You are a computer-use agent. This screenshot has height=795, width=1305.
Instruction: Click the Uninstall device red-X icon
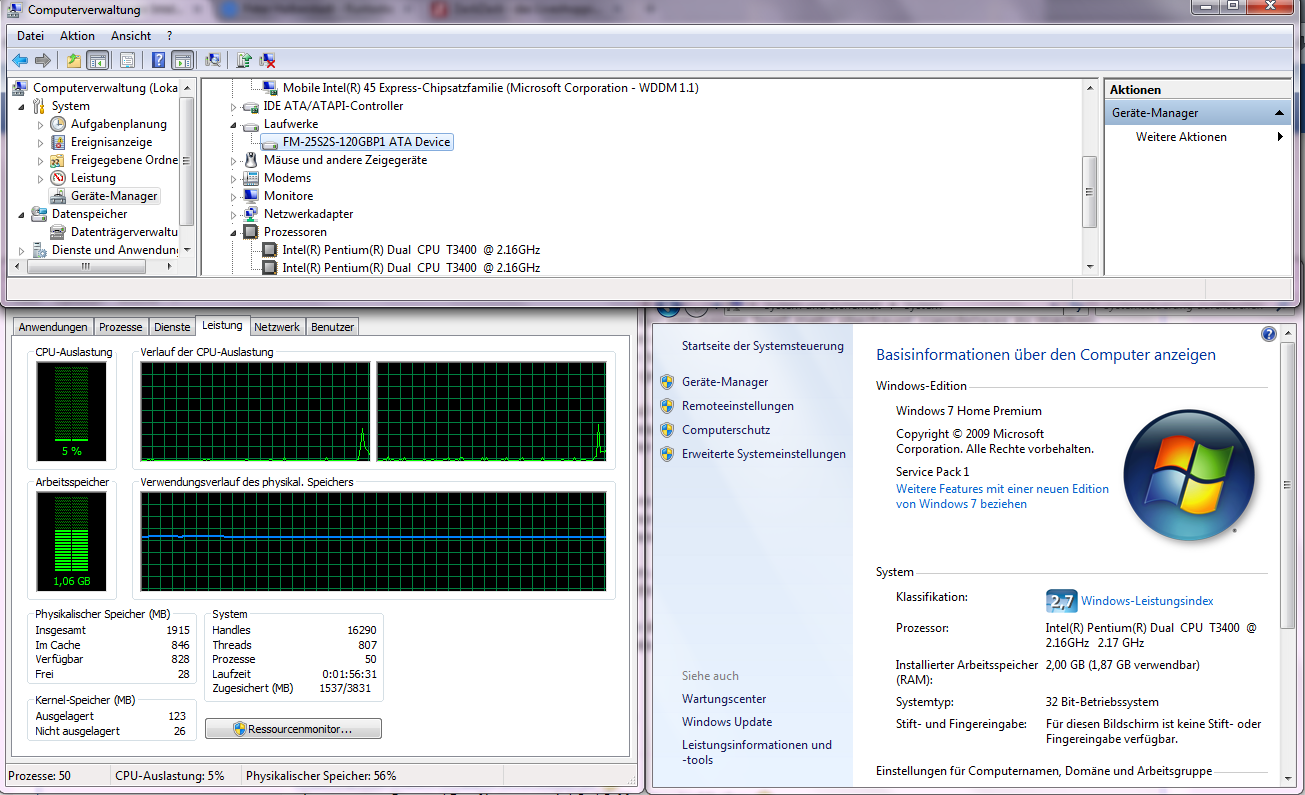click(267, 60)
